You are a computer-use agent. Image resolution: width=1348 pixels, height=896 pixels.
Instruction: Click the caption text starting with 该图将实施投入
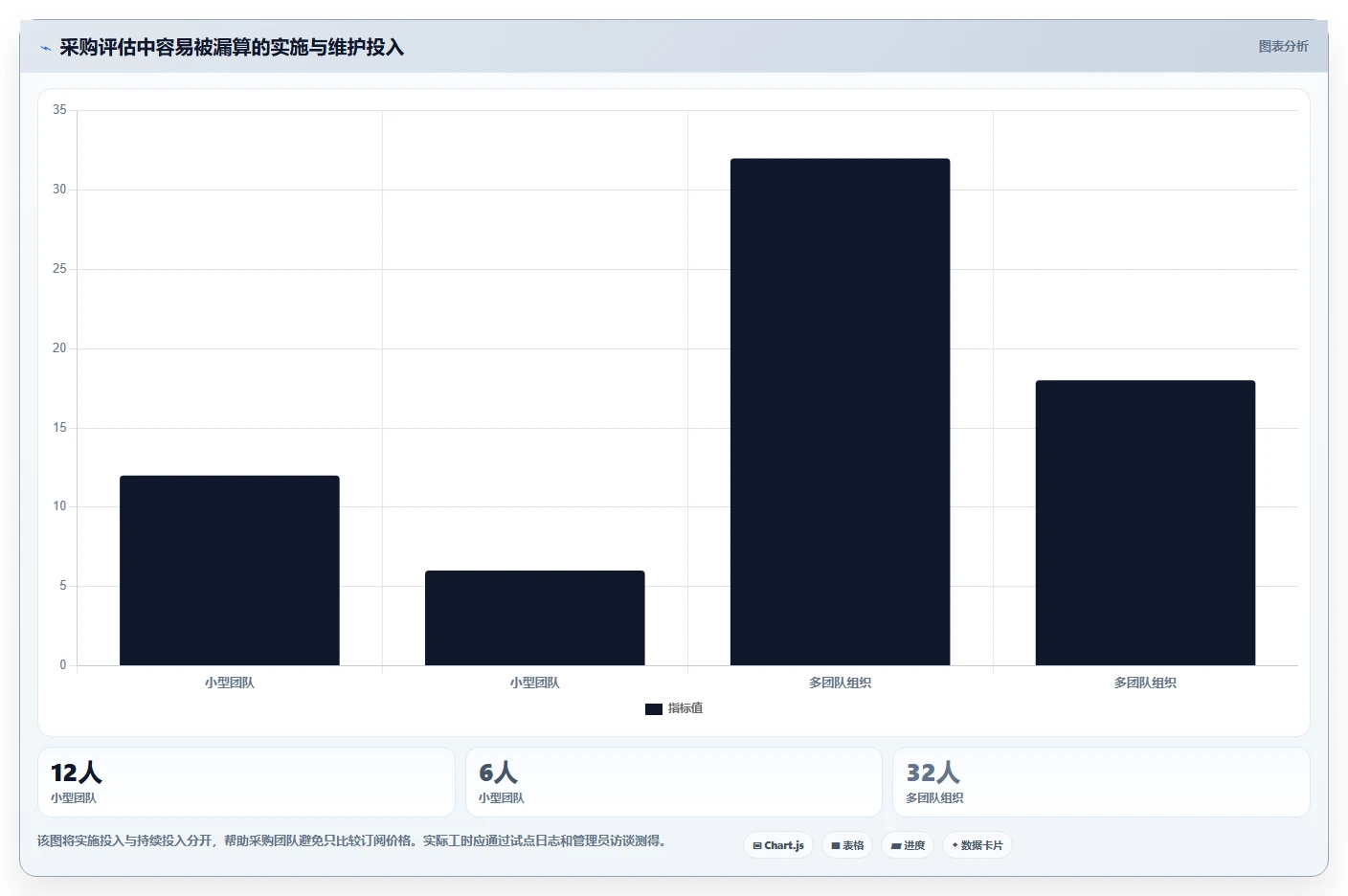pyautogui.click(x=351, y=840)
